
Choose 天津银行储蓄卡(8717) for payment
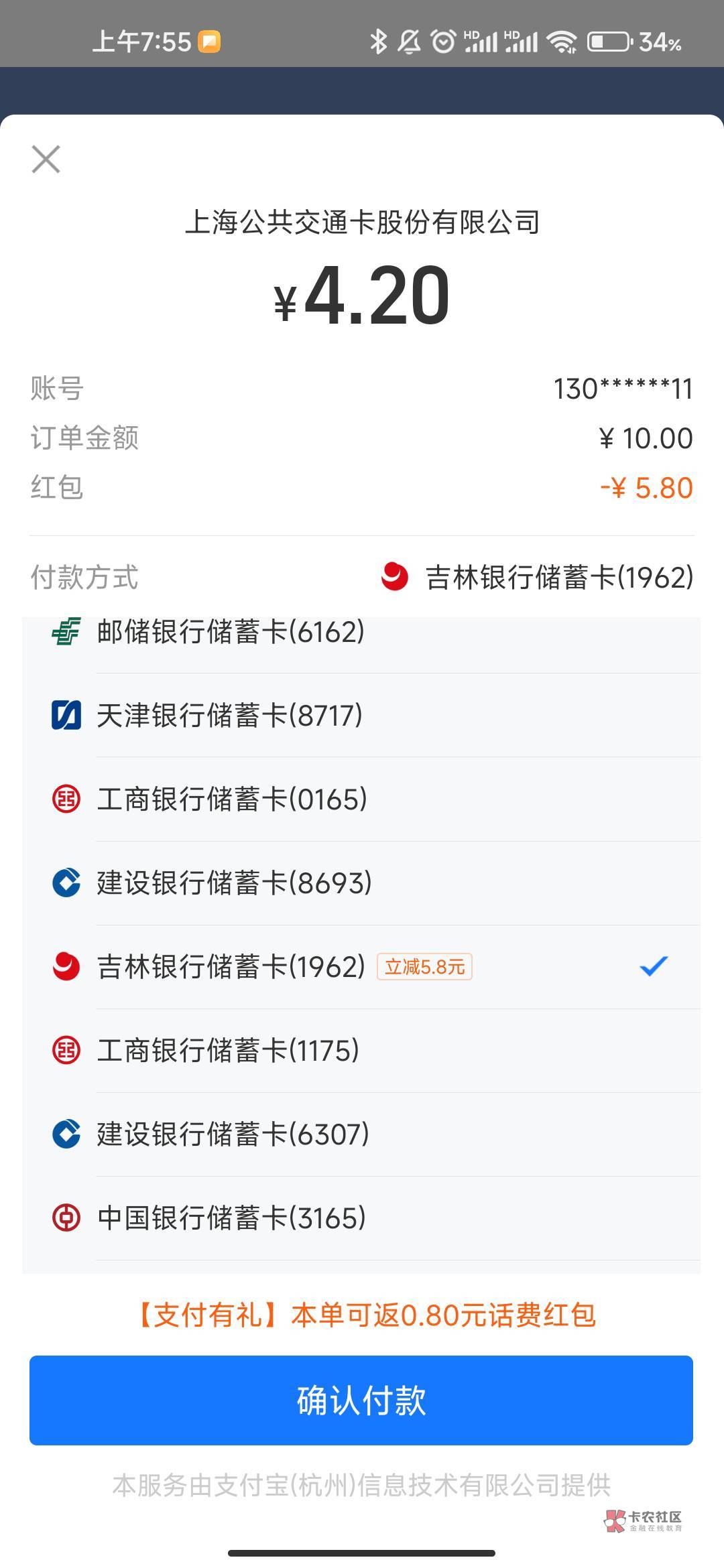tap(229, 716)
